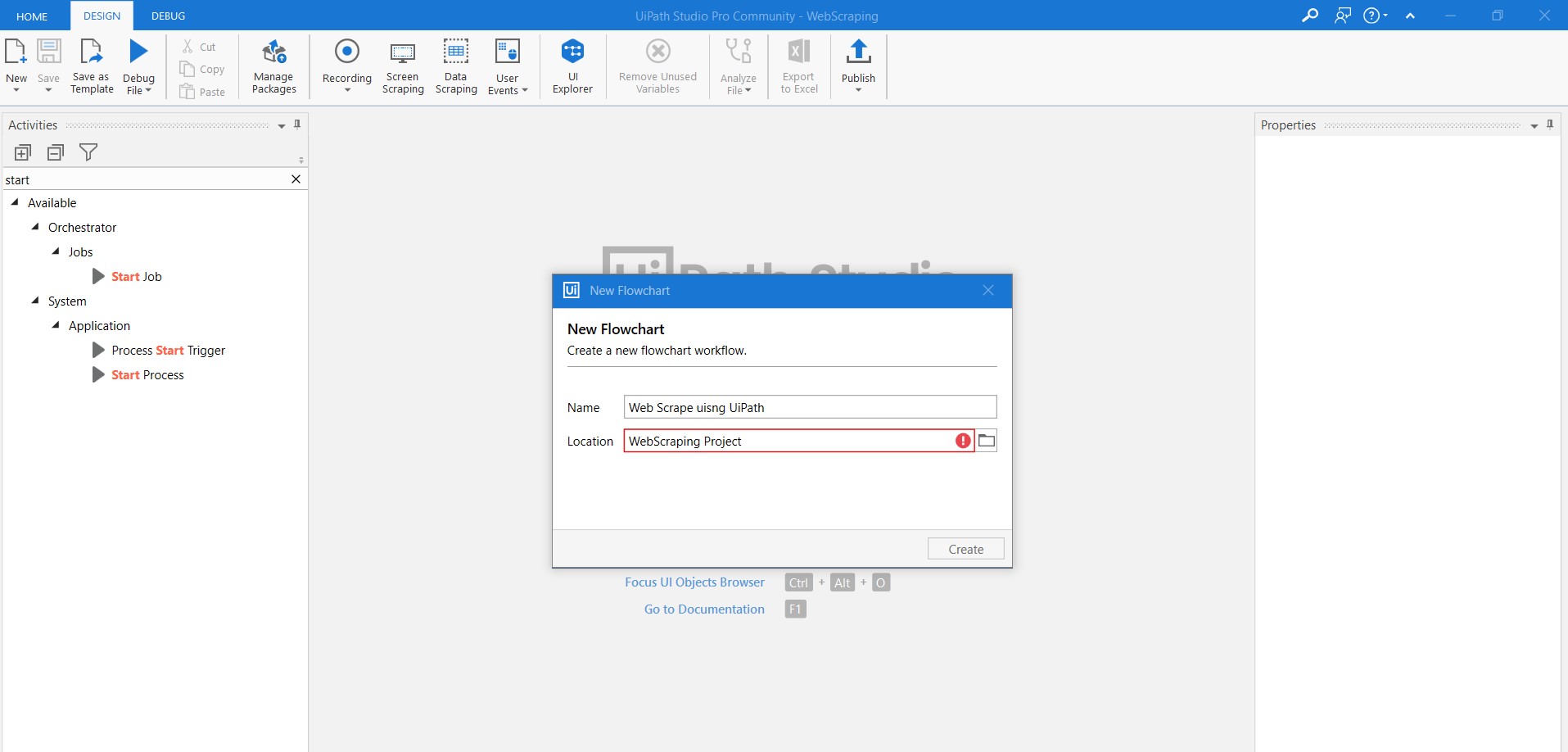Run Debug File play icon
This screenshot has width=1568, height=752.
coord(138,52)
